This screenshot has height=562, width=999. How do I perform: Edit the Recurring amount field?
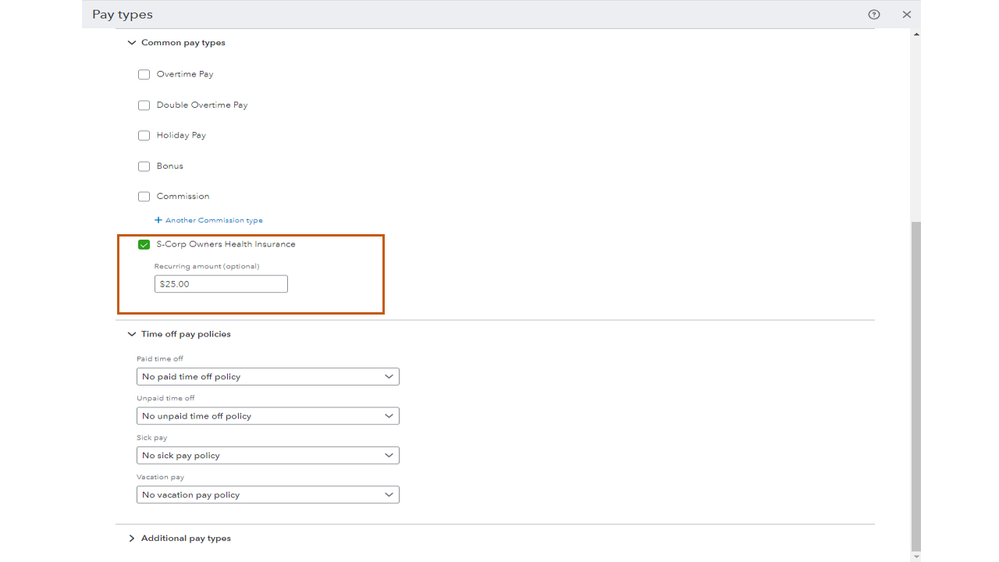tap(221, 284)
